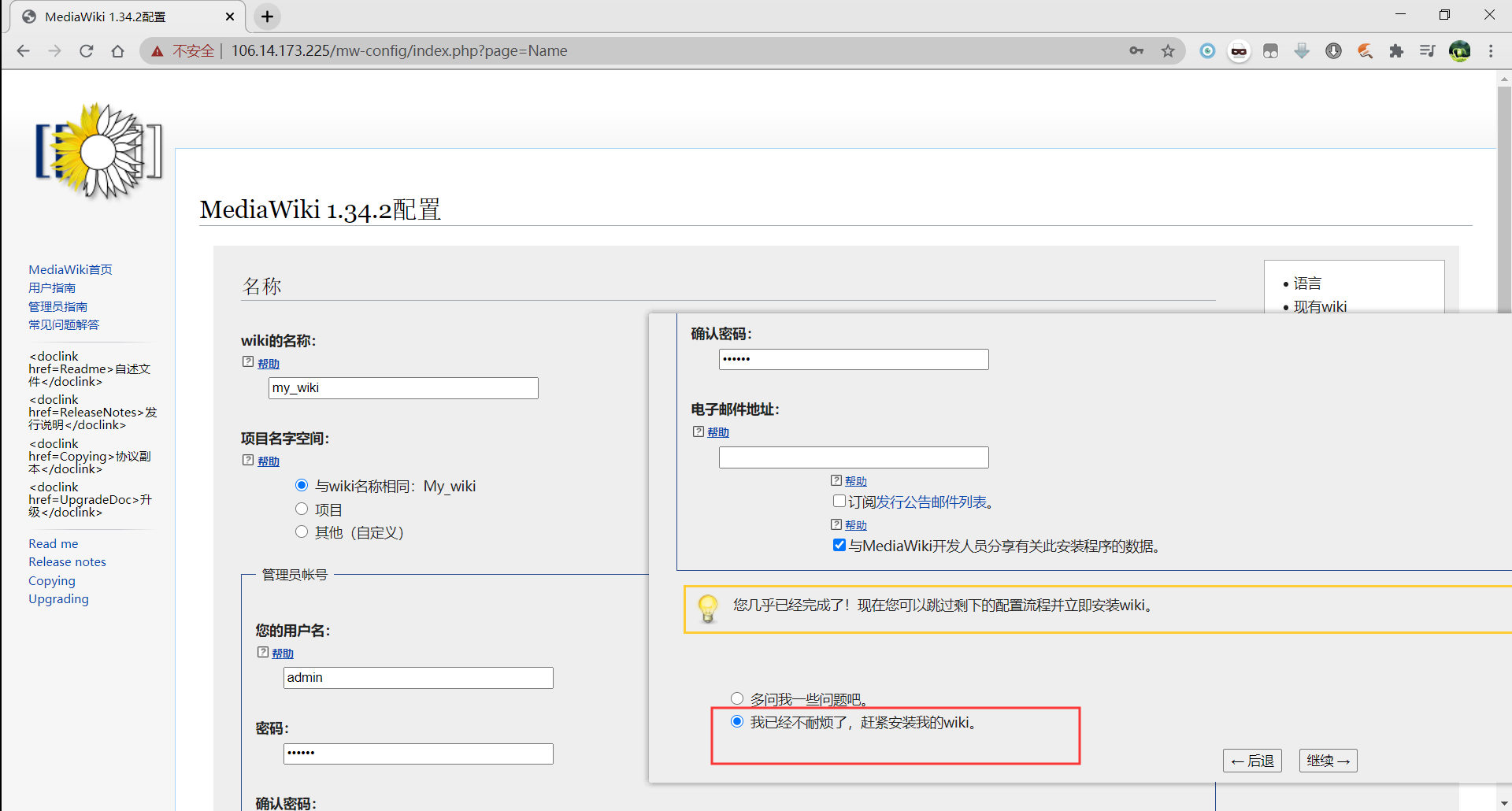Click 语言 step in progress list

(1307, 283)
